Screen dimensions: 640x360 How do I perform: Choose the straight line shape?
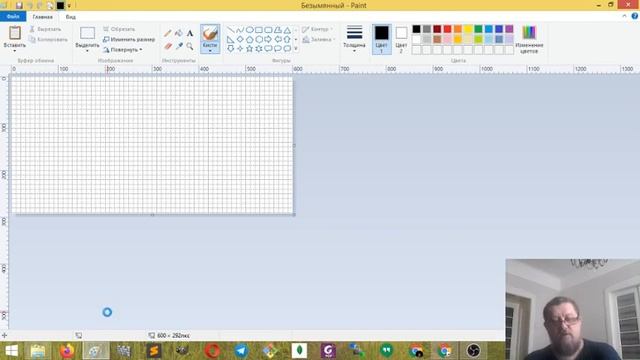(231, 30)
